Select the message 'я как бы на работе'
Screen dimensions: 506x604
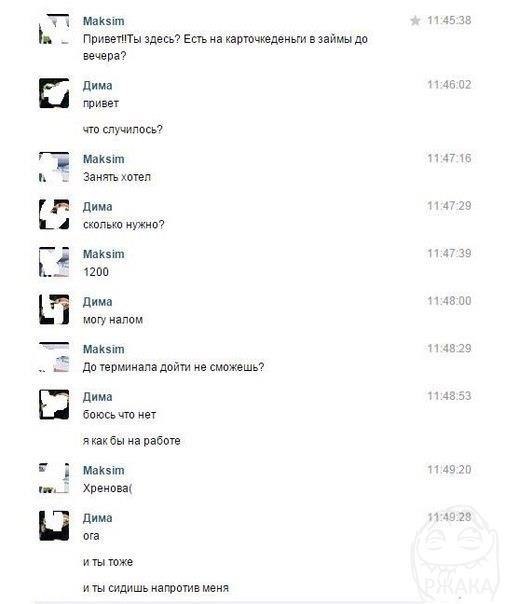pos(132,441)
